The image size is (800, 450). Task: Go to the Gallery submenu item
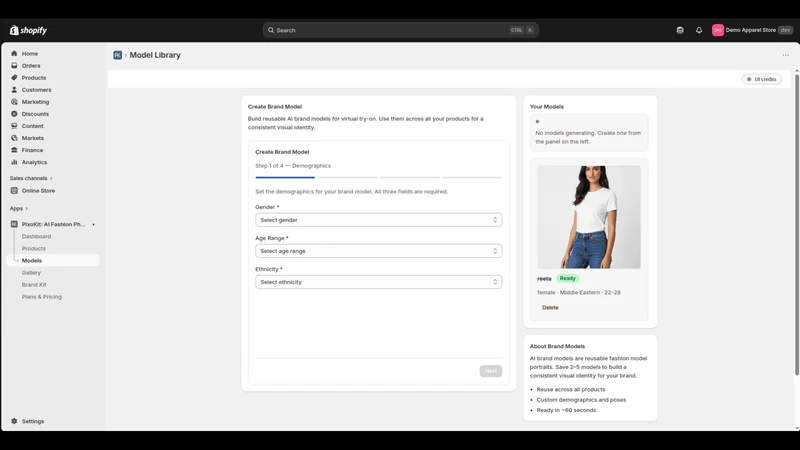coord(31,272)
